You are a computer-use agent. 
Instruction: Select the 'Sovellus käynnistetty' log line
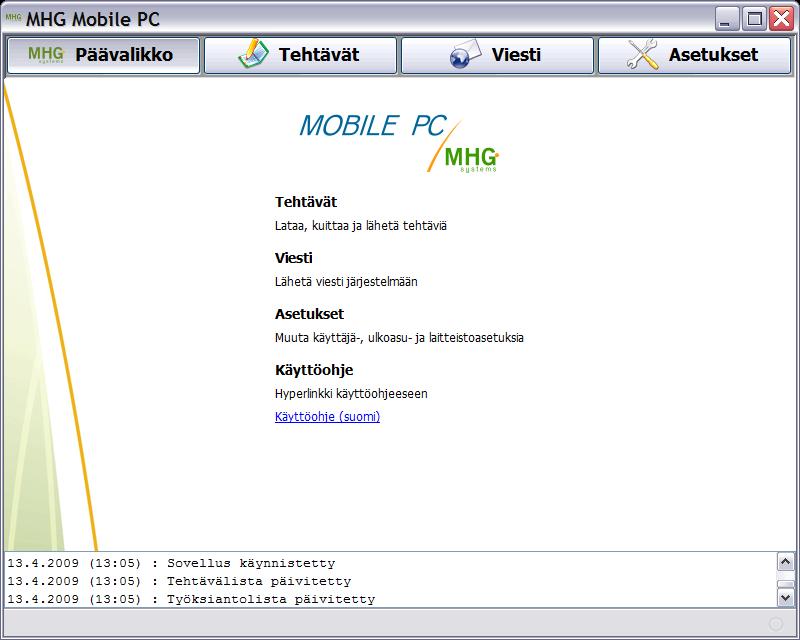coord(171,563)
